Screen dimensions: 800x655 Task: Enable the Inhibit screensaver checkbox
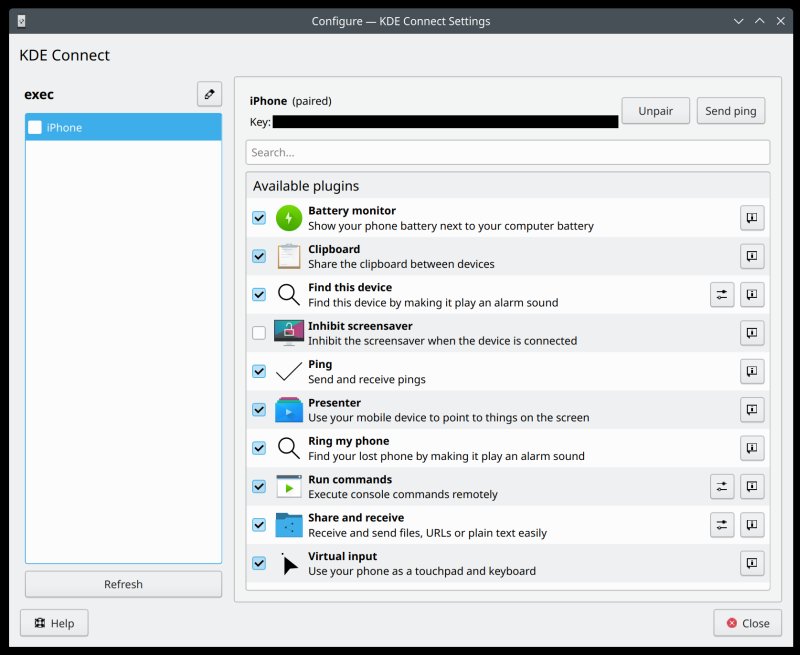click(259, 333)
